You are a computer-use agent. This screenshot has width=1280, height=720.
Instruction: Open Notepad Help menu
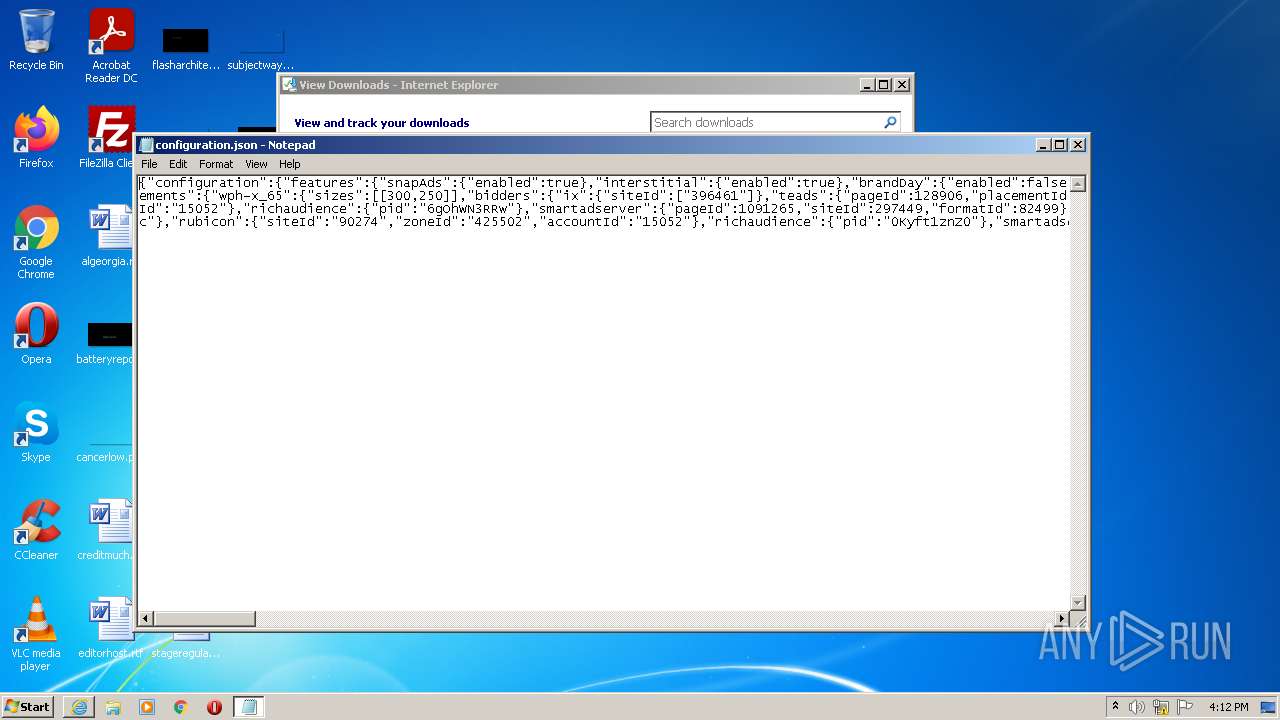289,164
